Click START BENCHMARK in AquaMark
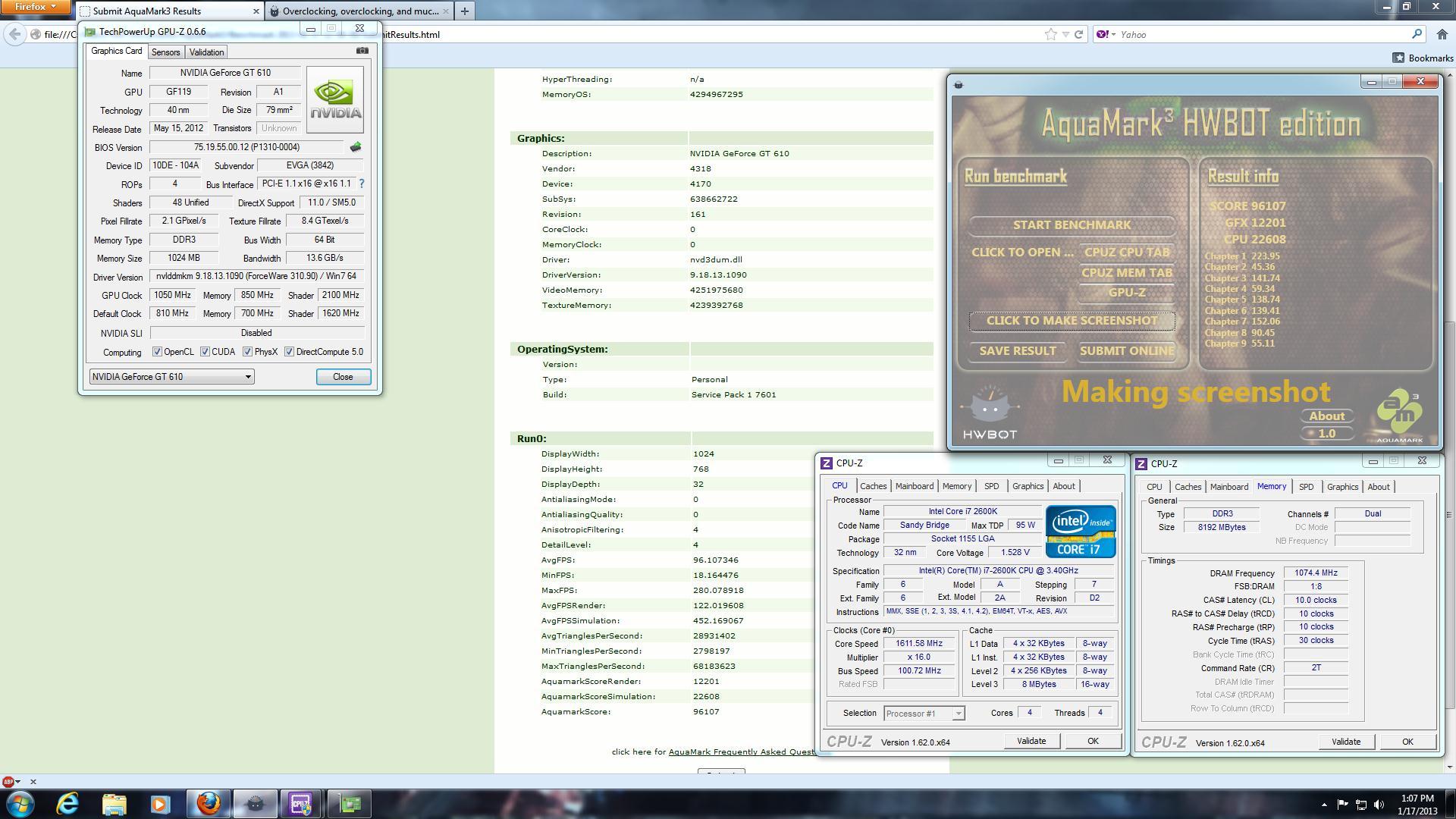1456x819 pixels. tap(1072, 225)
